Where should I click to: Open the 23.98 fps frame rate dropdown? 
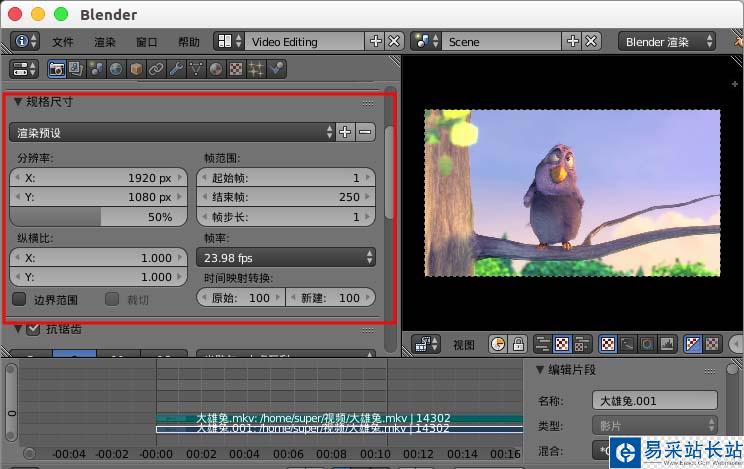(286, 257)
